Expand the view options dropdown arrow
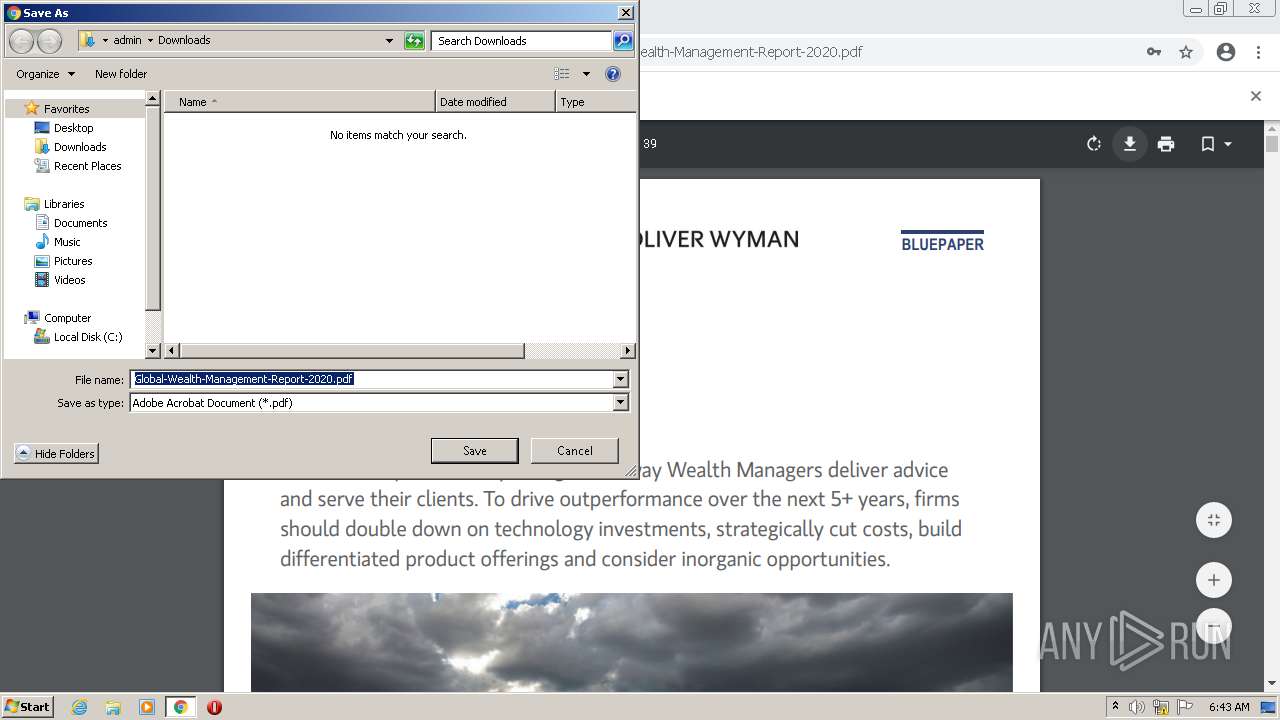This screenshot has width=1280, height=720. [x=586, y=74]
